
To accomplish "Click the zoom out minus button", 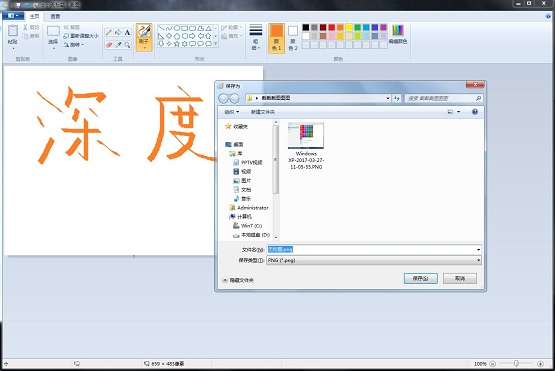I will click(x=492, y=364).
